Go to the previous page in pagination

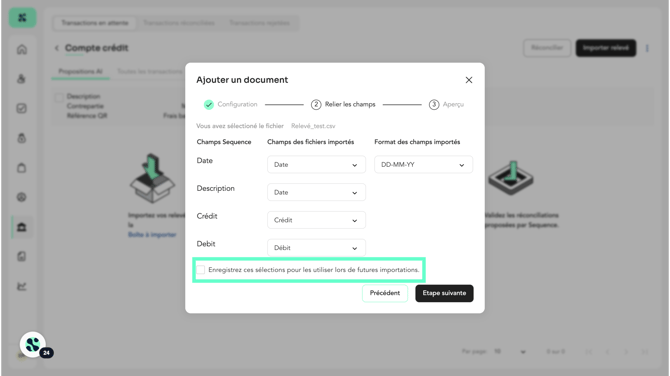click(608, 352)
